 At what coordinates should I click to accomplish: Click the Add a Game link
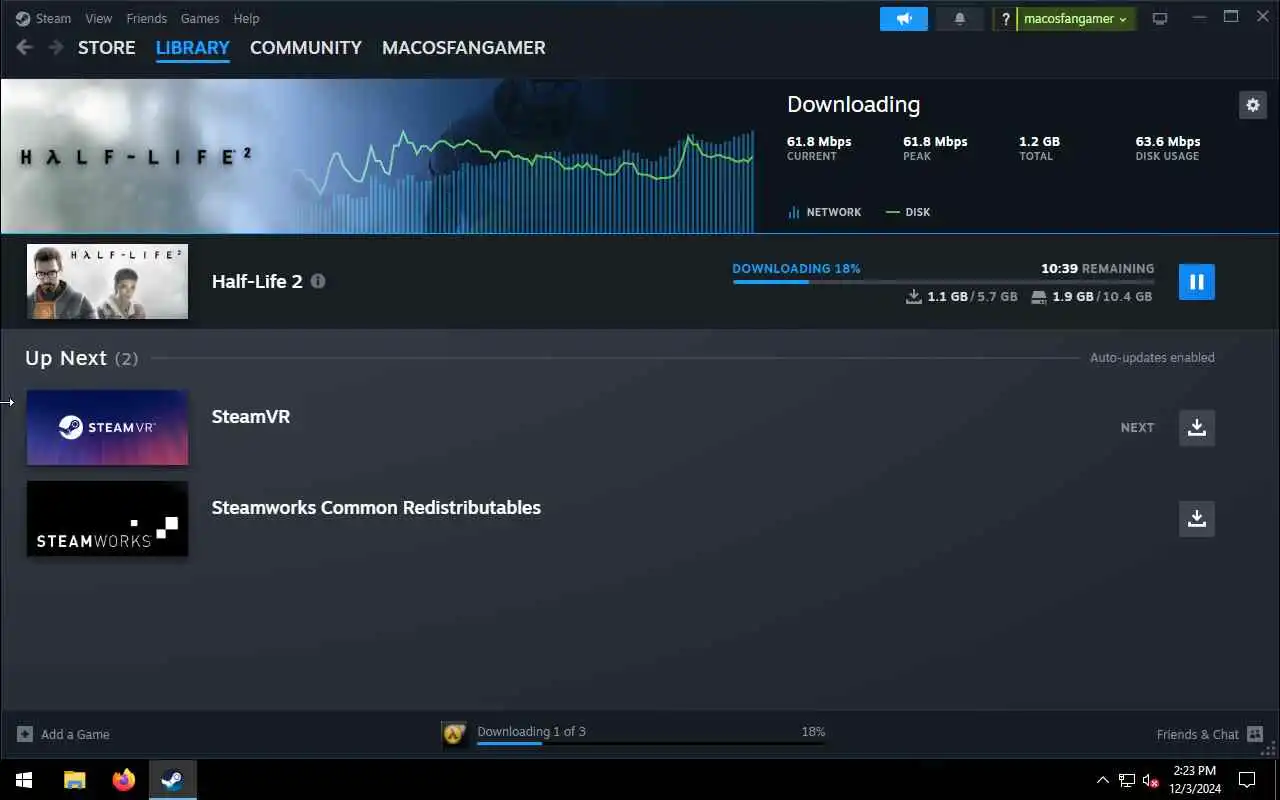pyautogui.click(x=75, y=734)
